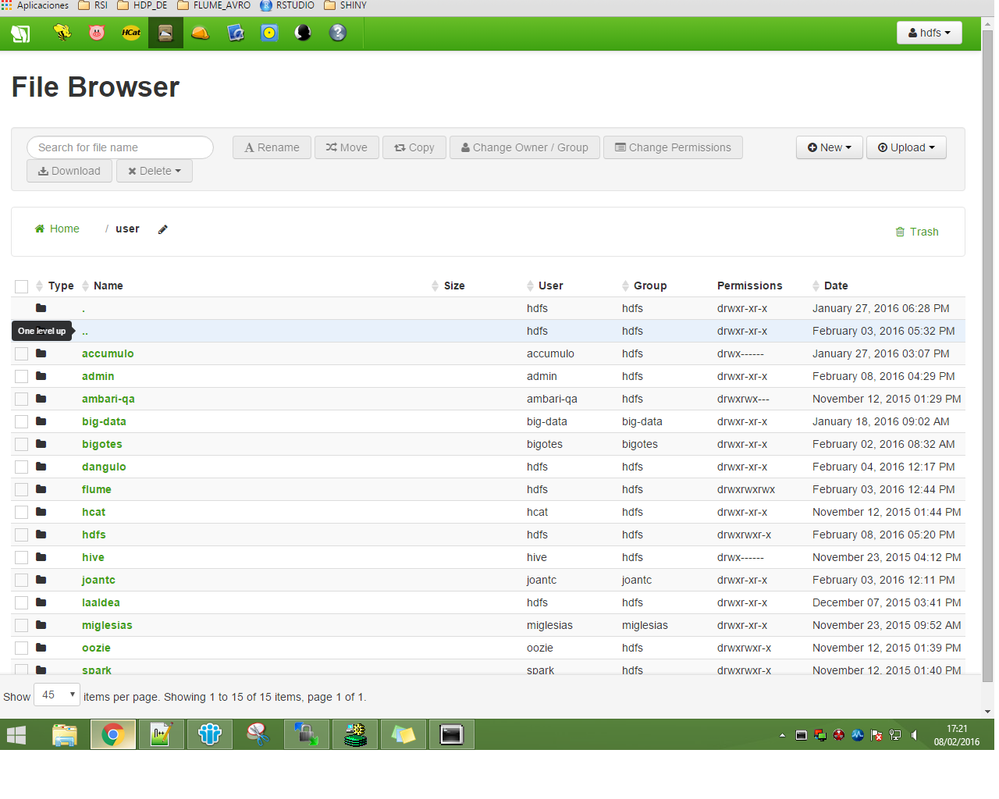Go to the Home breadcrumb link
Viewport: 999px width, 799px height.
click(57, 229)
